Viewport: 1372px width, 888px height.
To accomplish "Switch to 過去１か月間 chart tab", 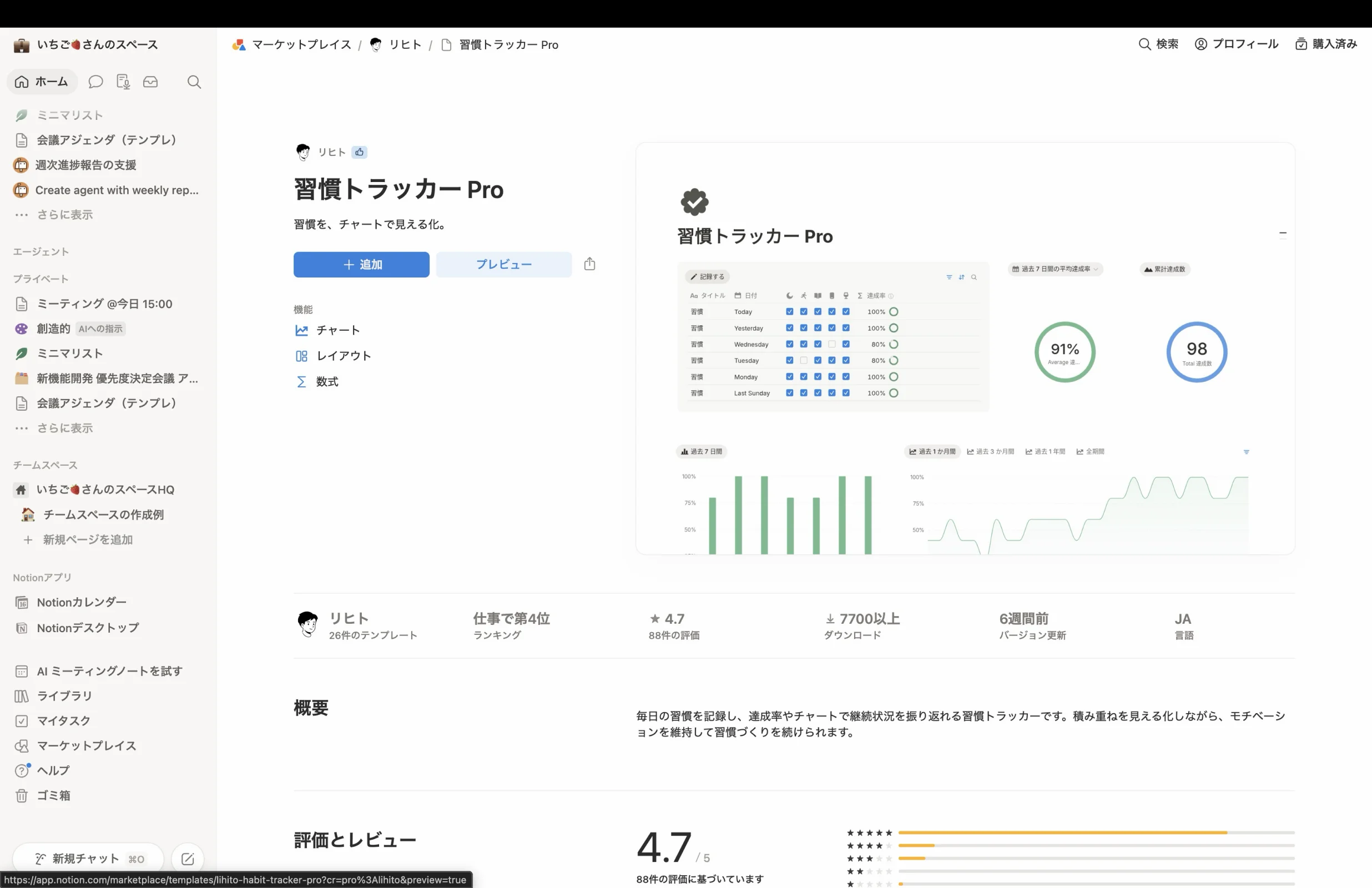I will [932, 452].
